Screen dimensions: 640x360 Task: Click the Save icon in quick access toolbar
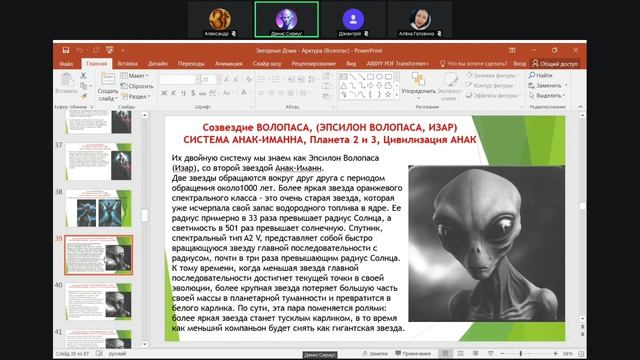(66, 50)
